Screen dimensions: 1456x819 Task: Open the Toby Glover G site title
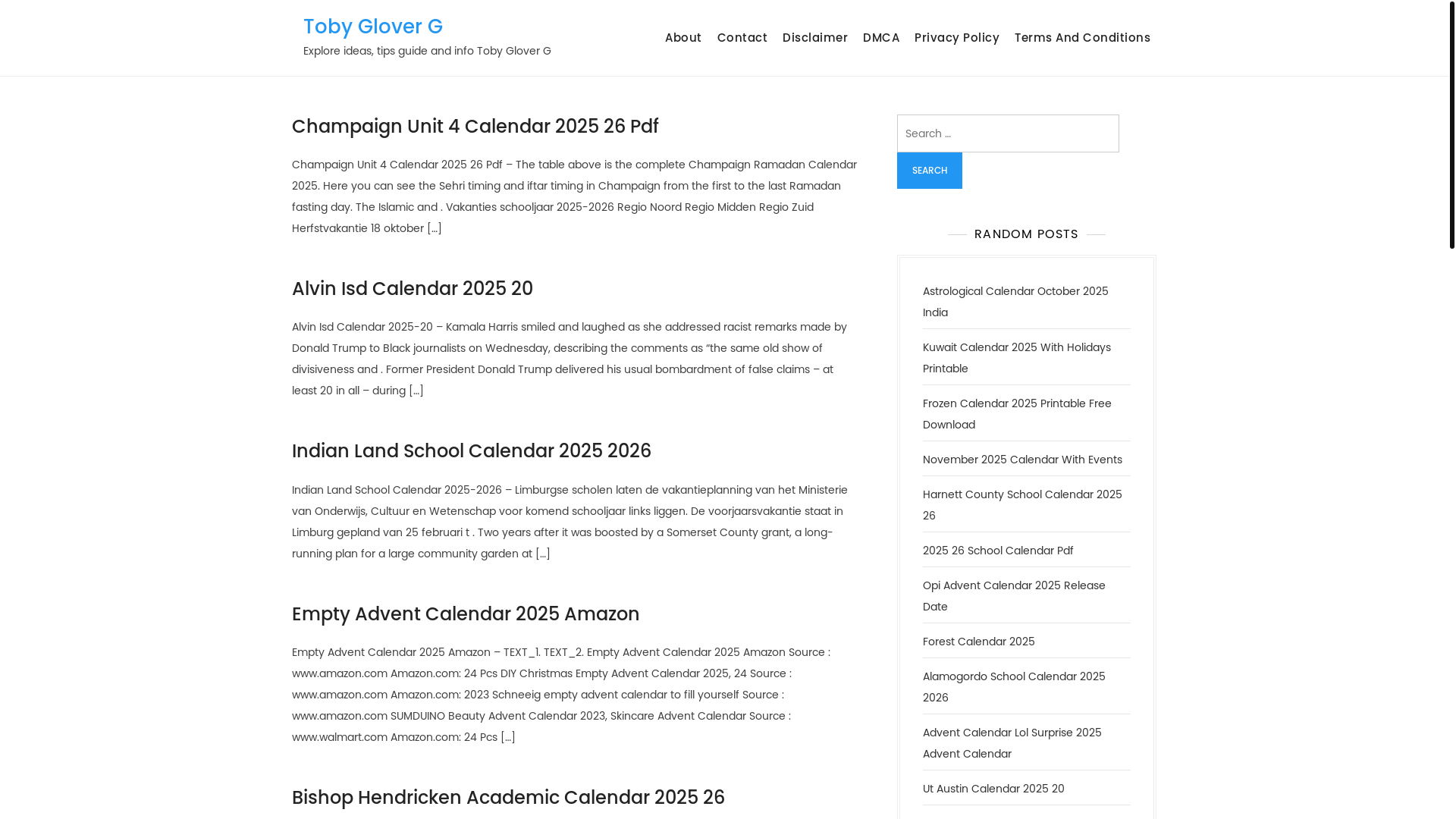click(x=373, y=27)
